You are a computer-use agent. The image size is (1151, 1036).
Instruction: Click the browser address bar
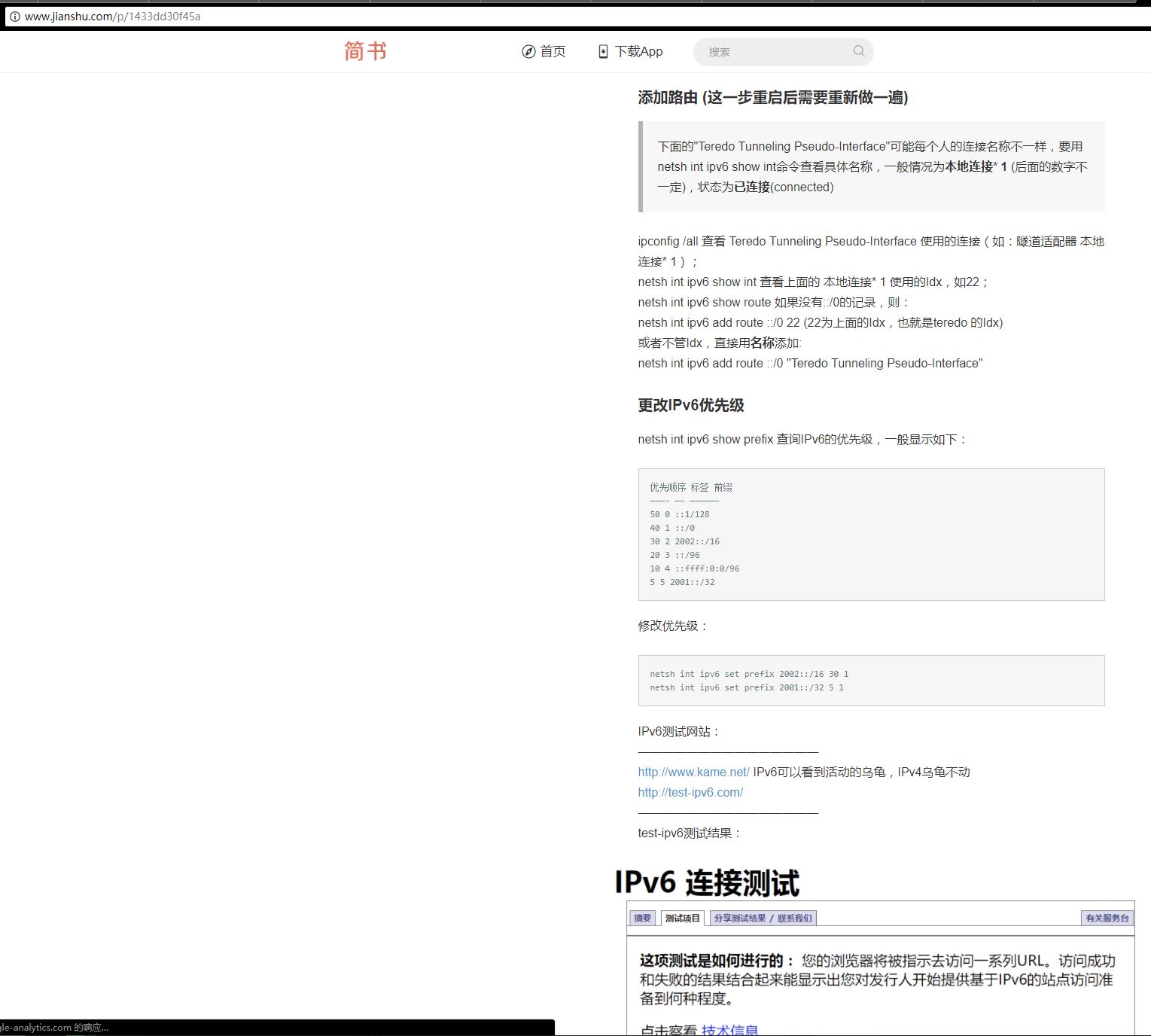[x=301, y=15]
